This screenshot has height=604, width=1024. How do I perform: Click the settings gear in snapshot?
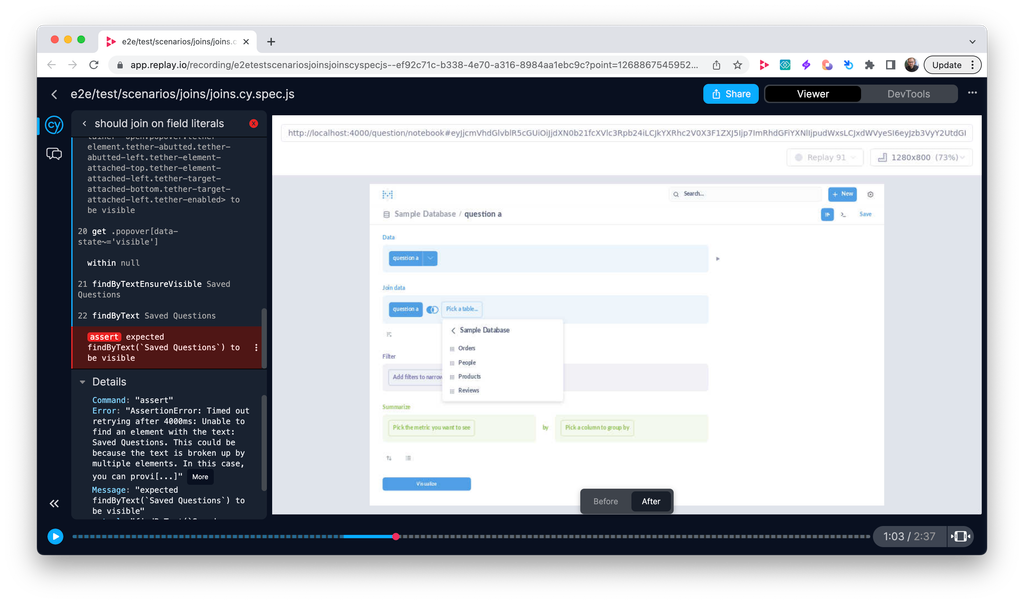coord(870,194)
